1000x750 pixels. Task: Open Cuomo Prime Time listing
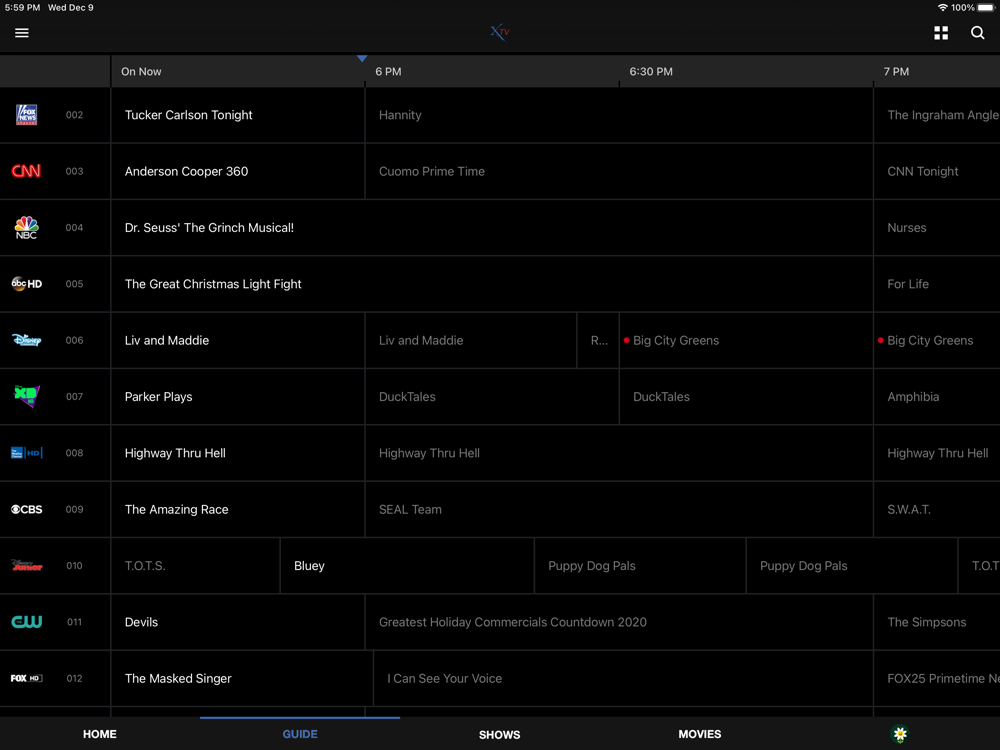pyautogui.click(x=619, y=171)
